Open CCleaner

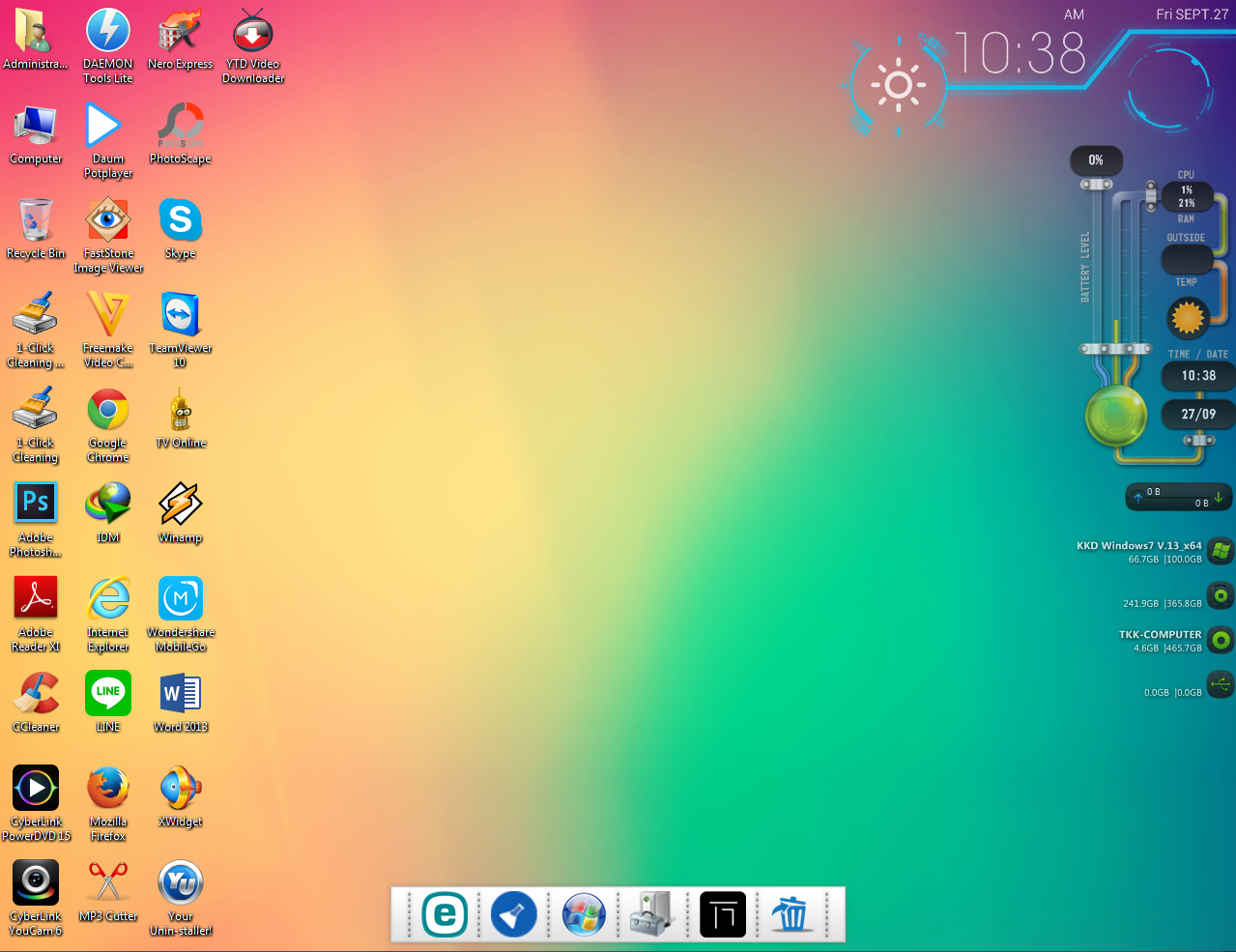[36, 693]
